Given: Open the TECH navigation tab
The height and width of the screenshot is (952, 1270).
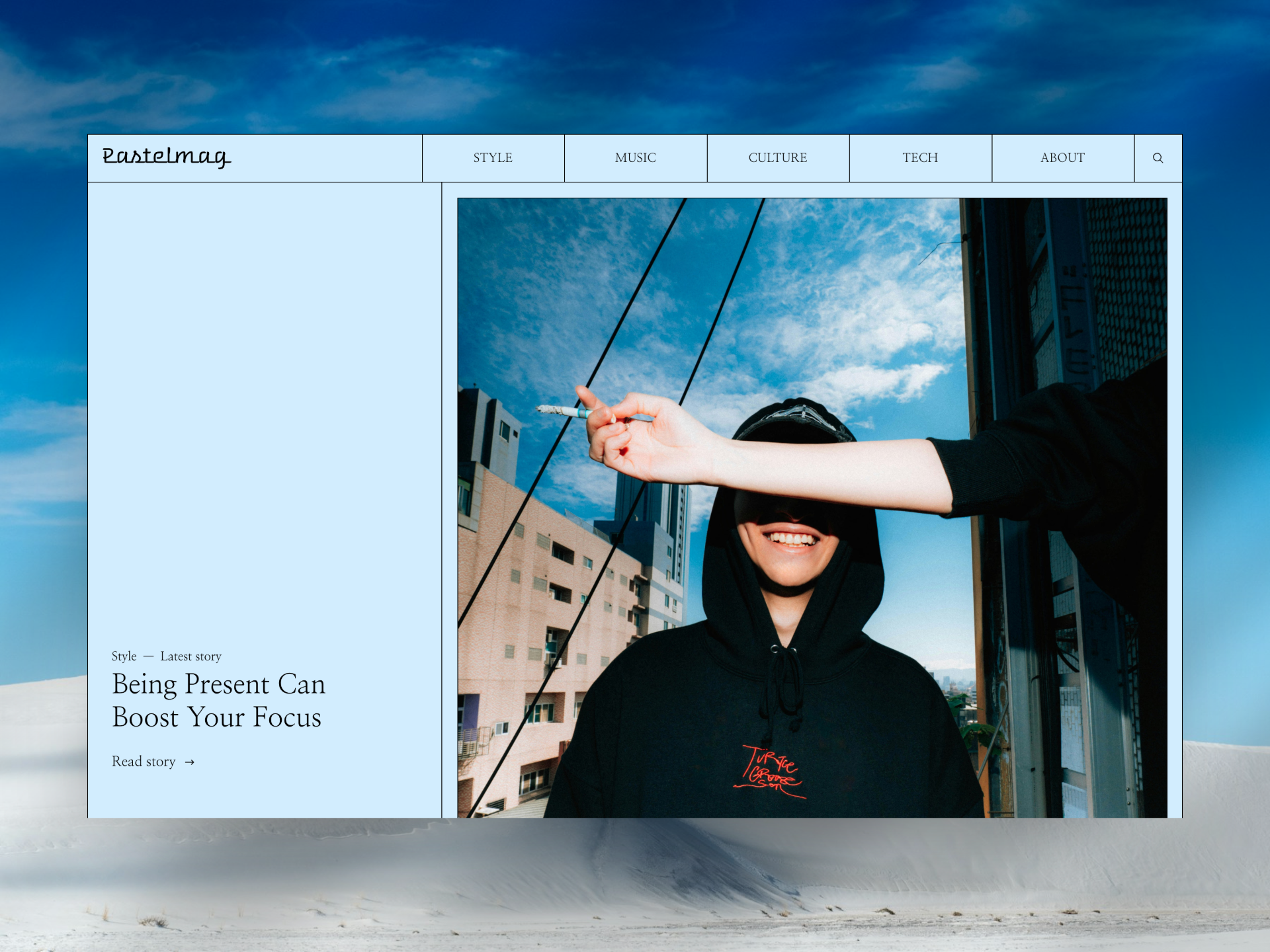Looking at the screenshot, I should [x=920, y=158].
